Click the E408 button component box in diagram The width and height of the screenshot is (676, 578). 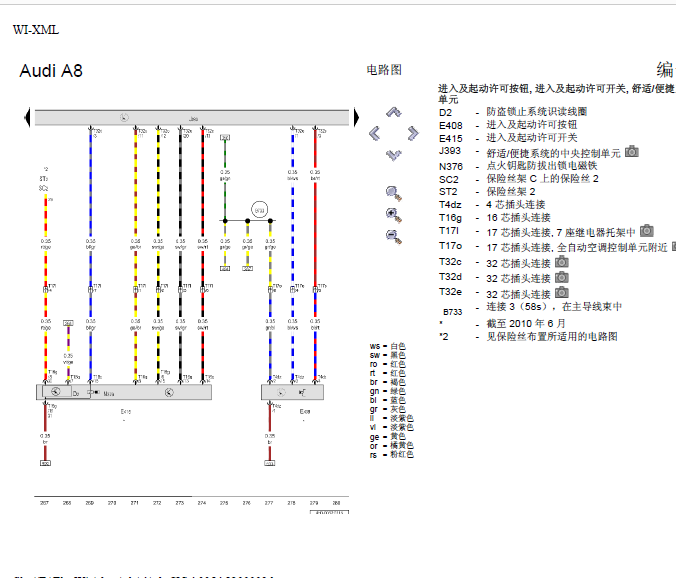click(292, 392)
